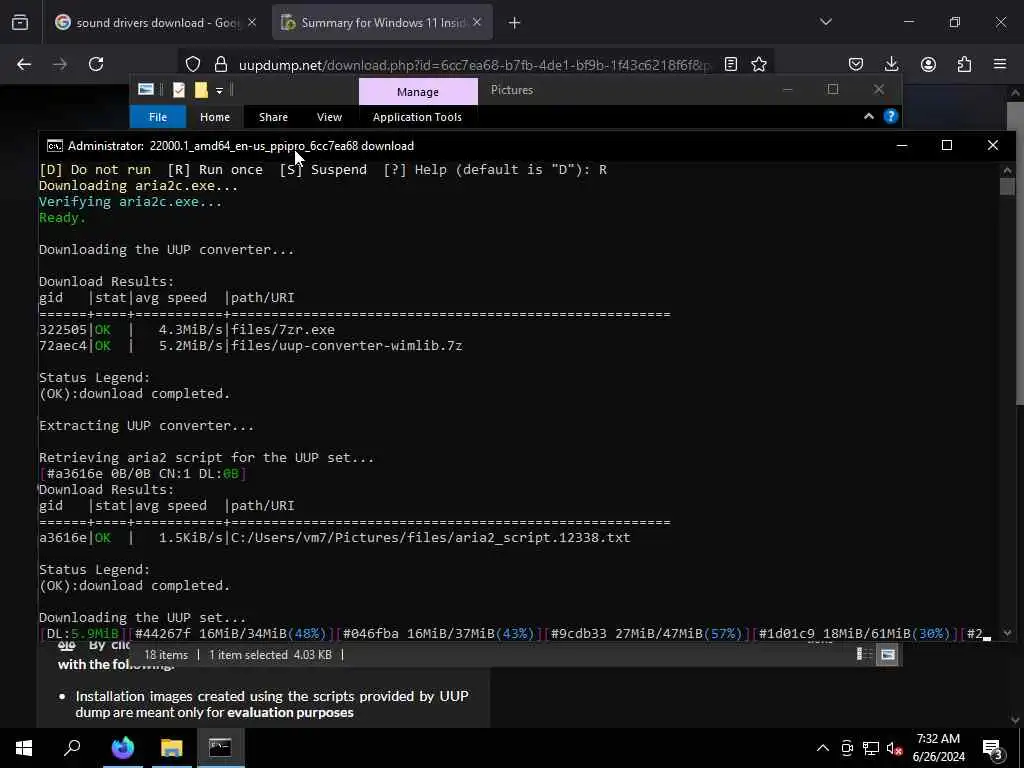Click console scrollbar down arrow
The width and height of the screenshot is (1024, 768).
(1007, 632)
